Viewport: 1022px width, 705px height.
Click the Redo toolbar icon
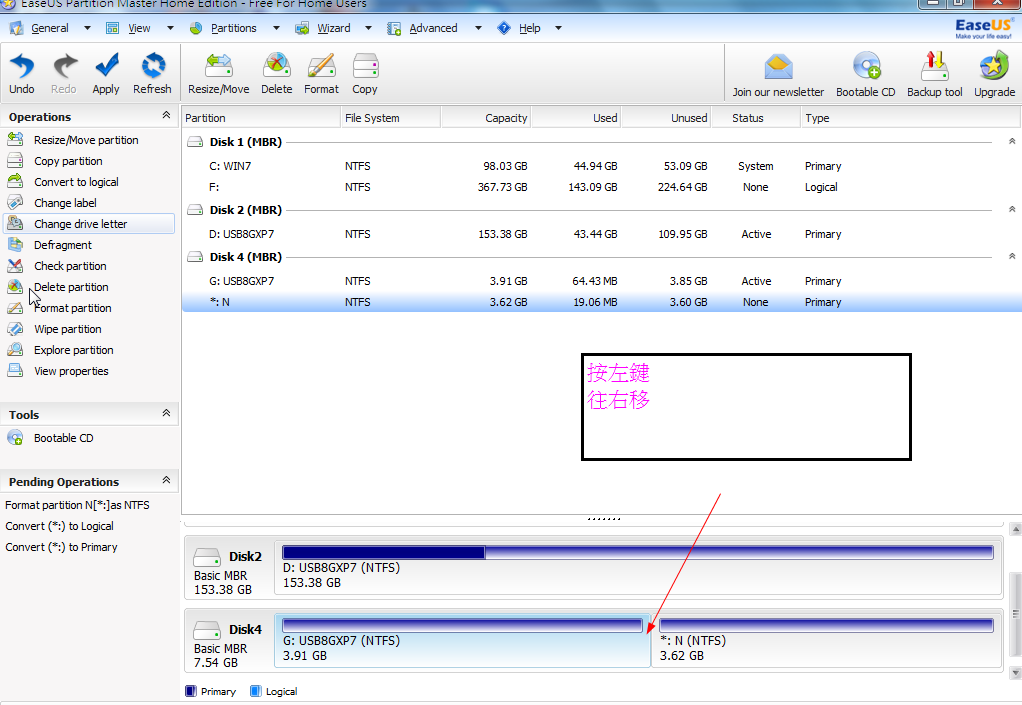[x=64, y=73]
